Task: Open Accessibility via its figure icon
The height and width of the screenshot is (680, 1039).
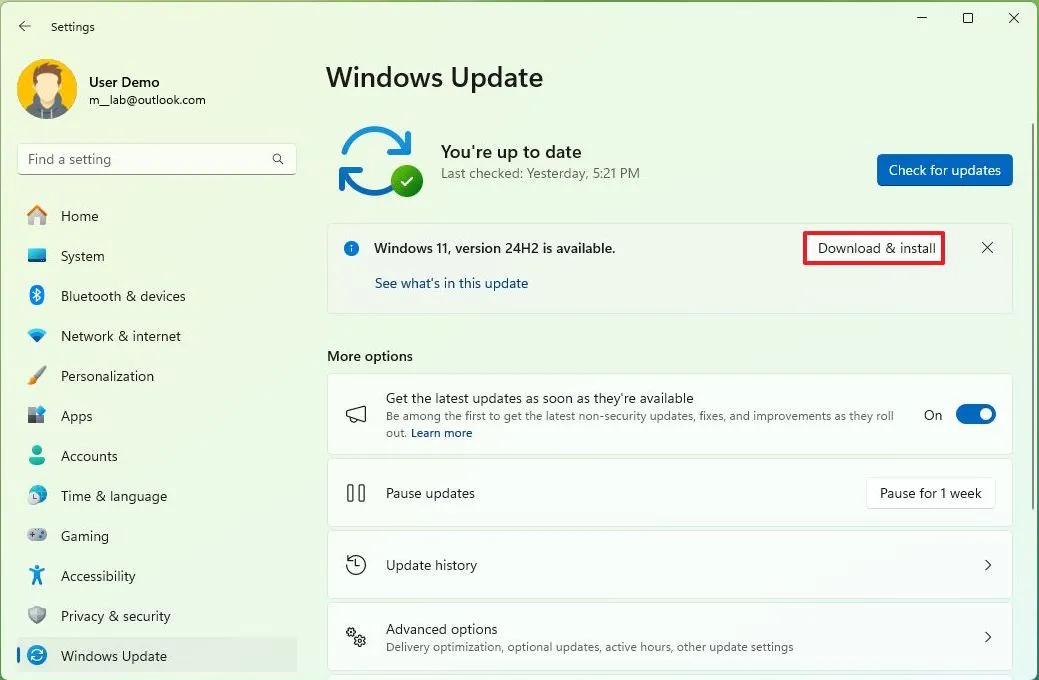Action: coord(37,576)
